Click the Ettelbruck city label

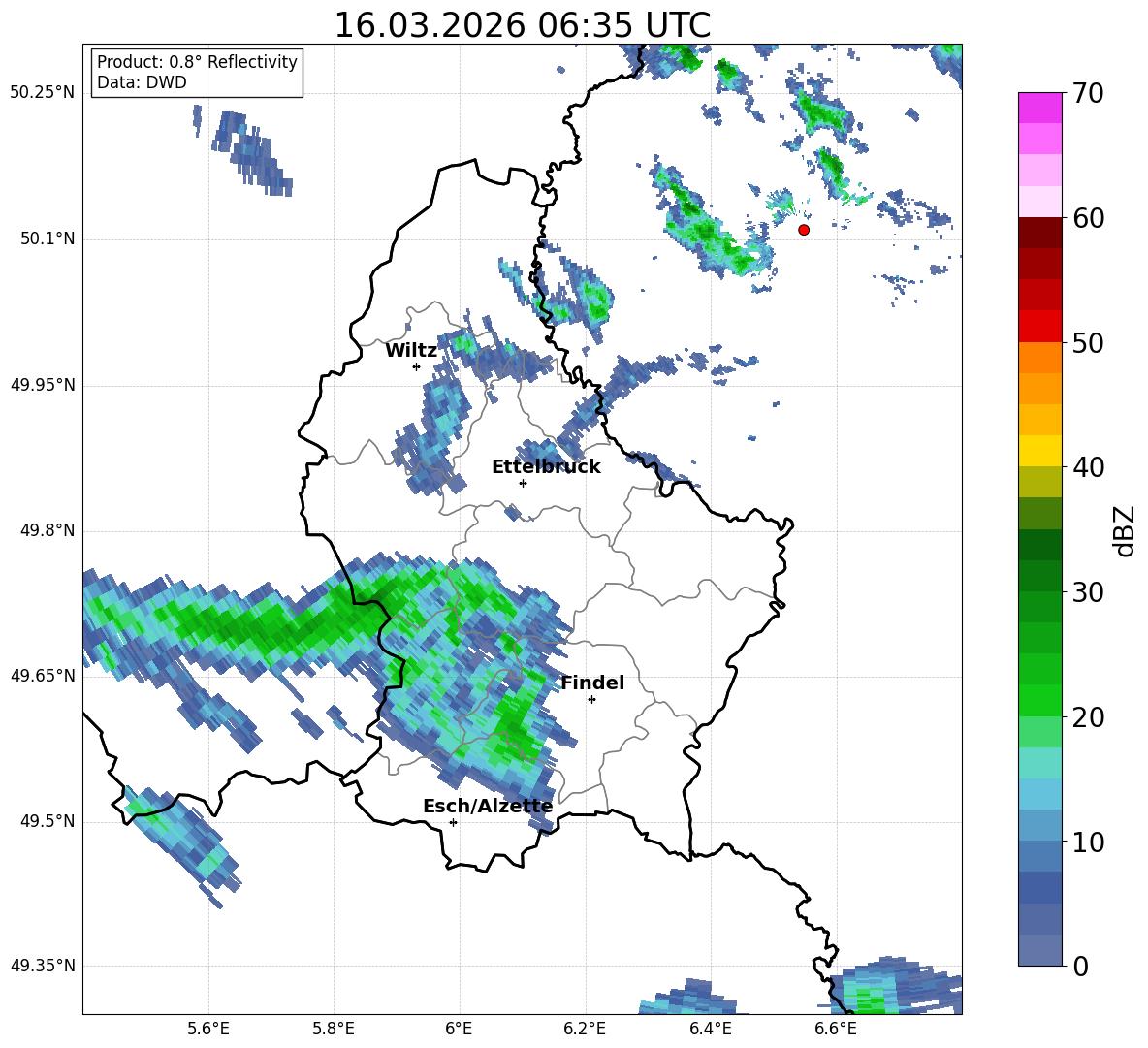coord(546,467)
